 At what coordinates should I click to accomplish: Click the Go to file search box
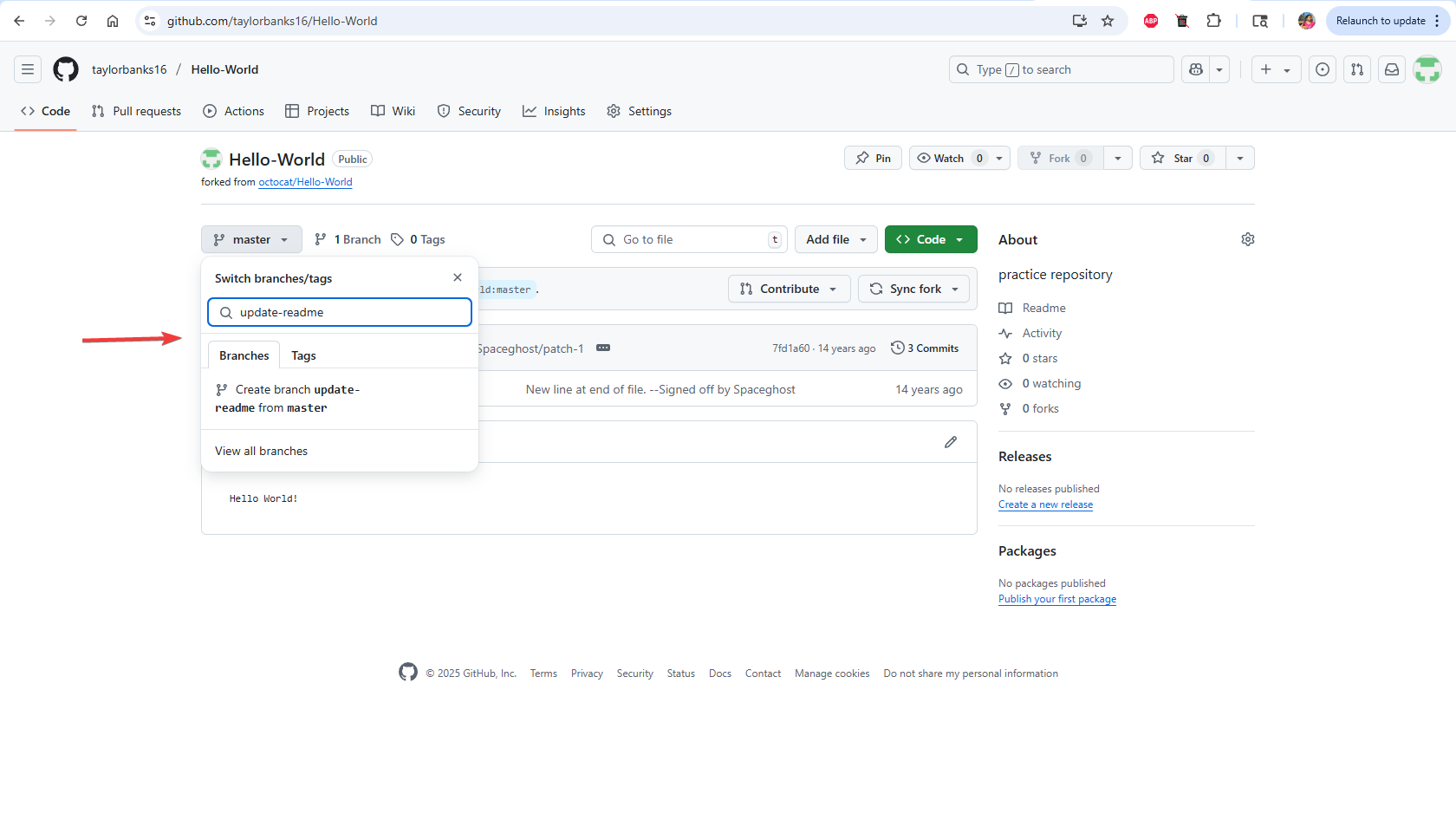click(x=689, y=239)
